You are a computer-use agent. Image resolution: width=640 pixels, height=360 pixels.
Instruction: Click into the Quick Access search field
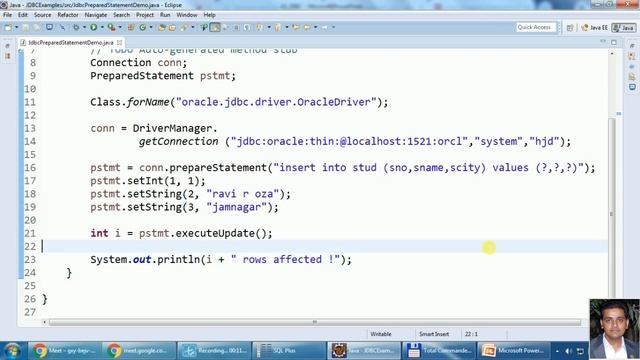coord(535,27)
